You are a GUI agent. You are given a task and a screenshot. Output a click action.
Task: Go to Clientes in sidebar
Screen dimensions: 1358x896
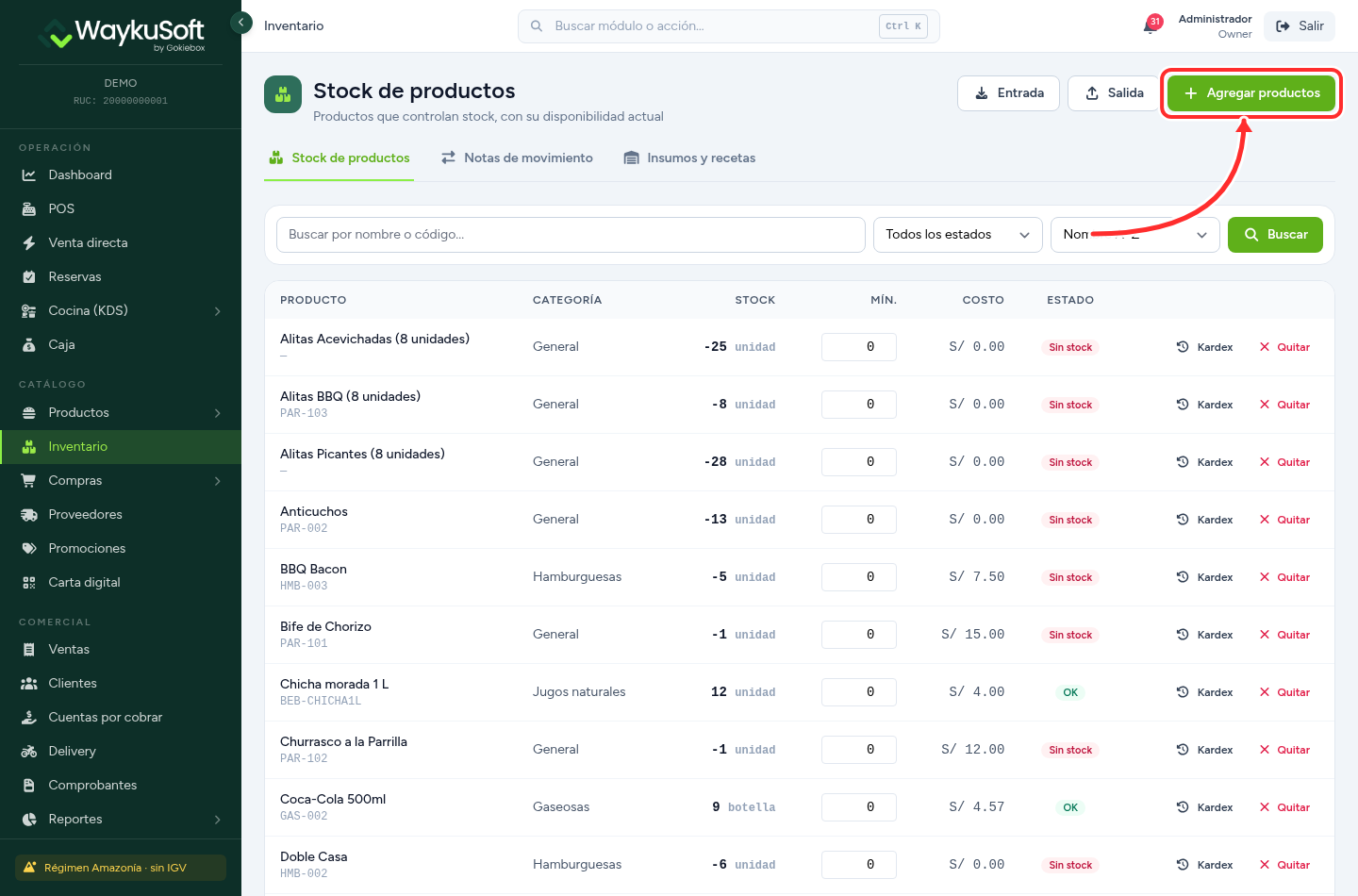click(121, 683)
